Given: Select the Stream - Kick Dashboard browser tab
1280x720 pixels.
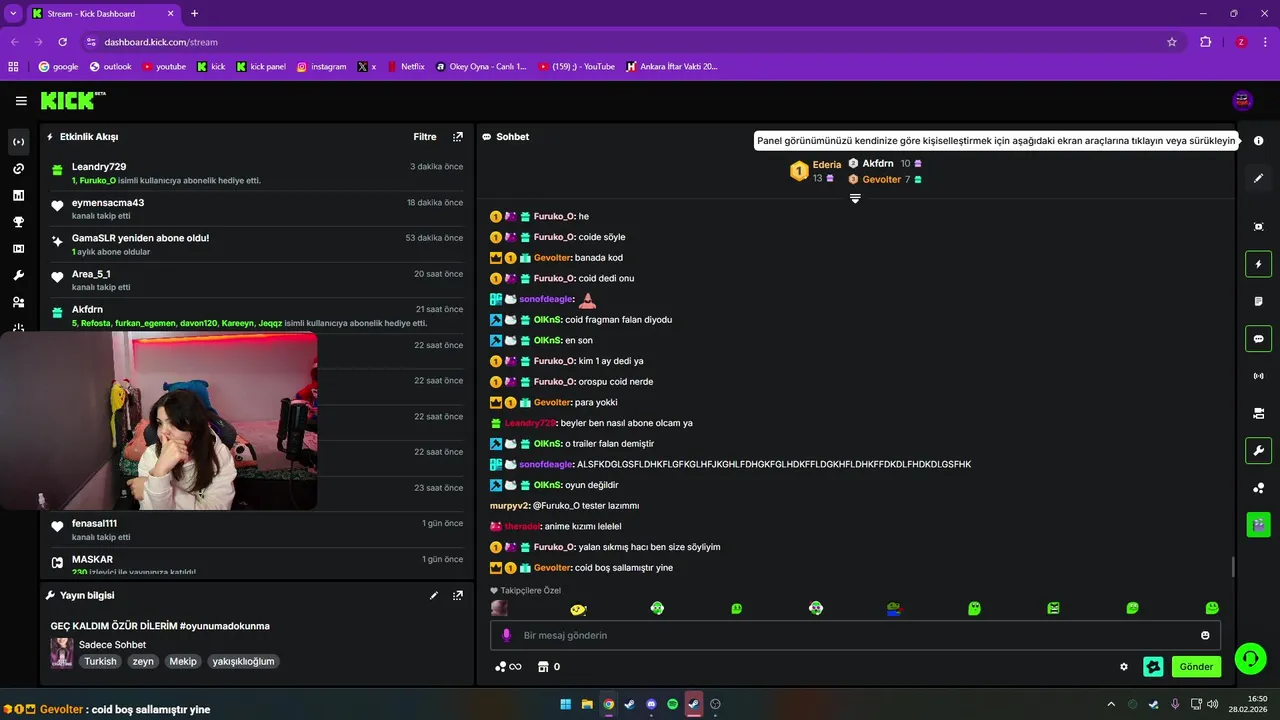Looking at the screenshot, I should pyautogui.click(x=103, y=14).
